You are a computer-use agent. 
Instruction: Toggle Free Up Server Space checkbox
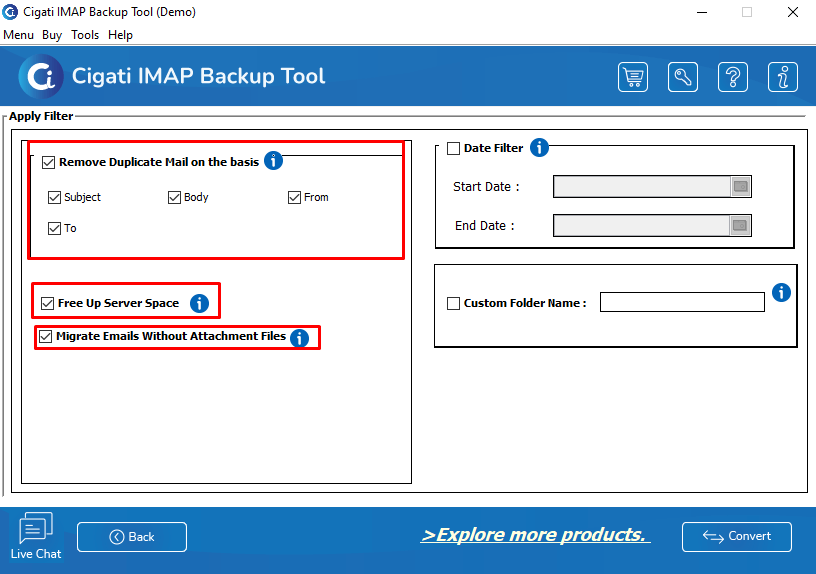pyautogui.click(x=47, y=303)
